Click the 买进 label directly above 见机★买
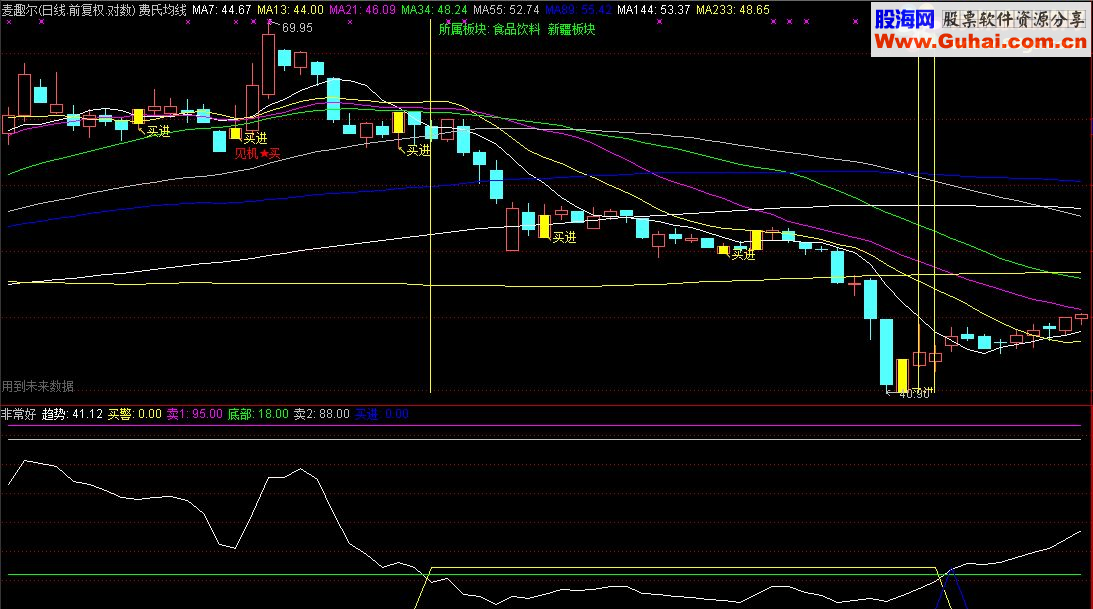 click(x=256, y=139)
